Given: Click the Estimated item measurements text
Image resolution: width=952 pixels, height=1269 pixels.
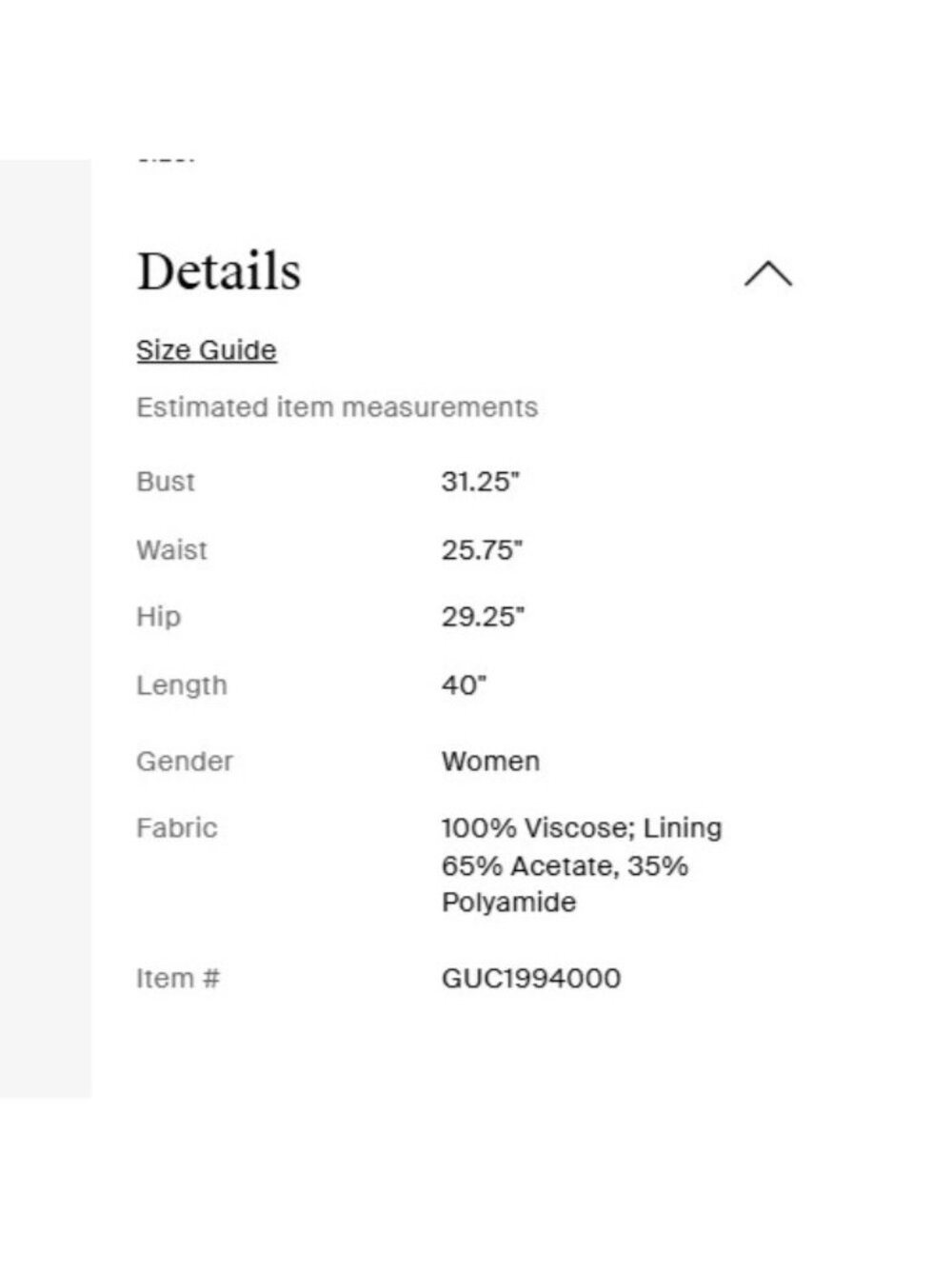Looking at the screenshot, I should point(337,407).
